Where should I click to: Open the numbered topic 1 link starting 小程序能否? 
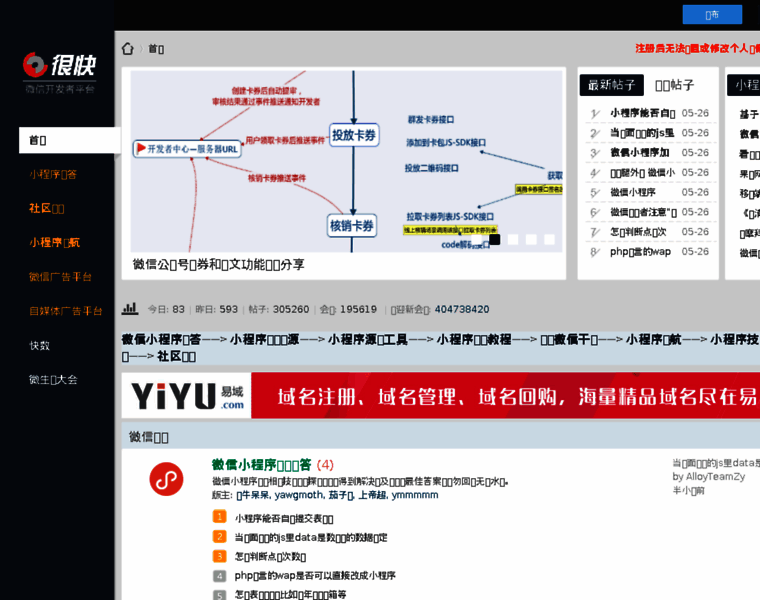pos(284,519)
